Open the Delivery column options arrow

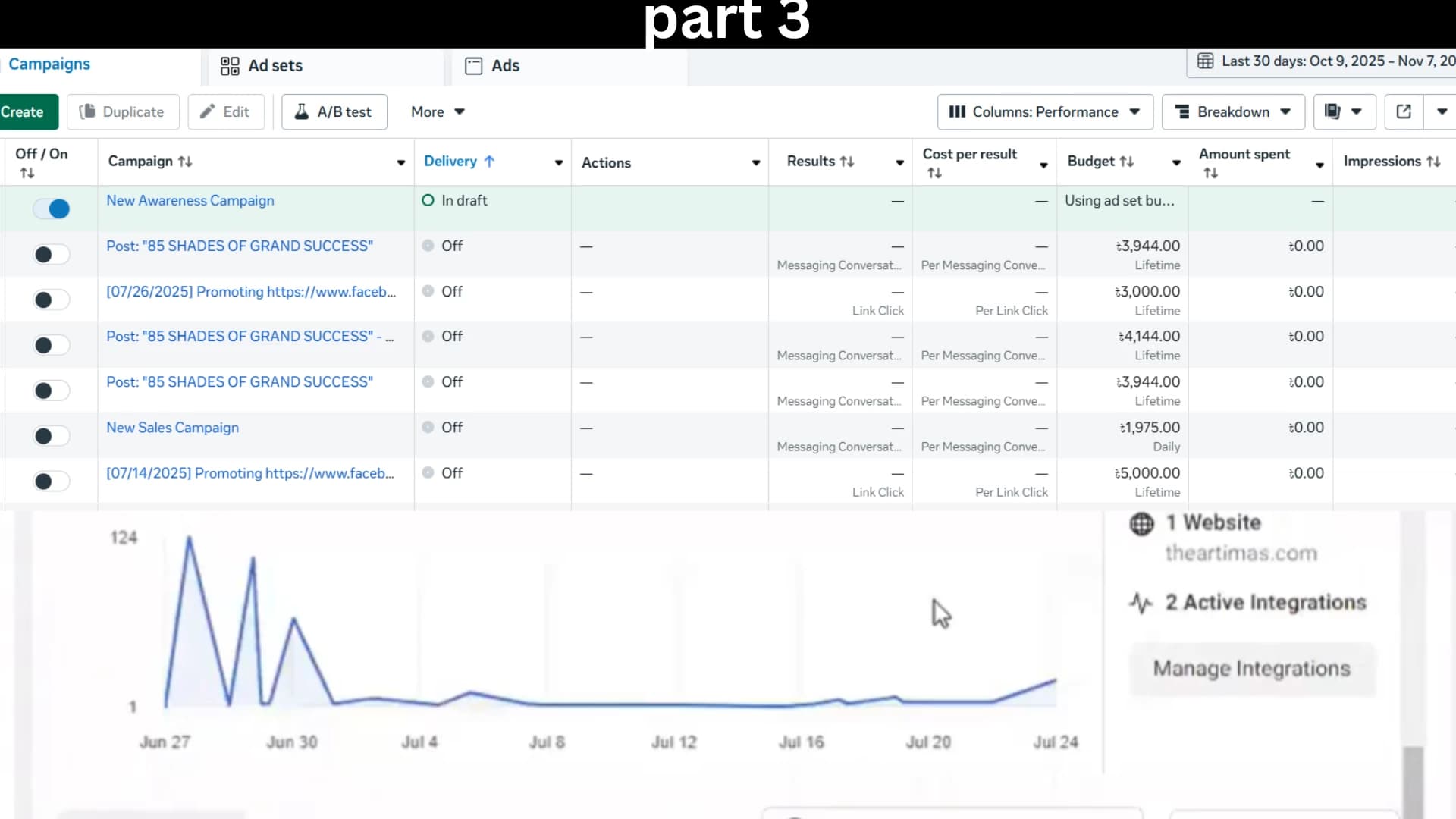pyautogui.click(x=559, y=163)
